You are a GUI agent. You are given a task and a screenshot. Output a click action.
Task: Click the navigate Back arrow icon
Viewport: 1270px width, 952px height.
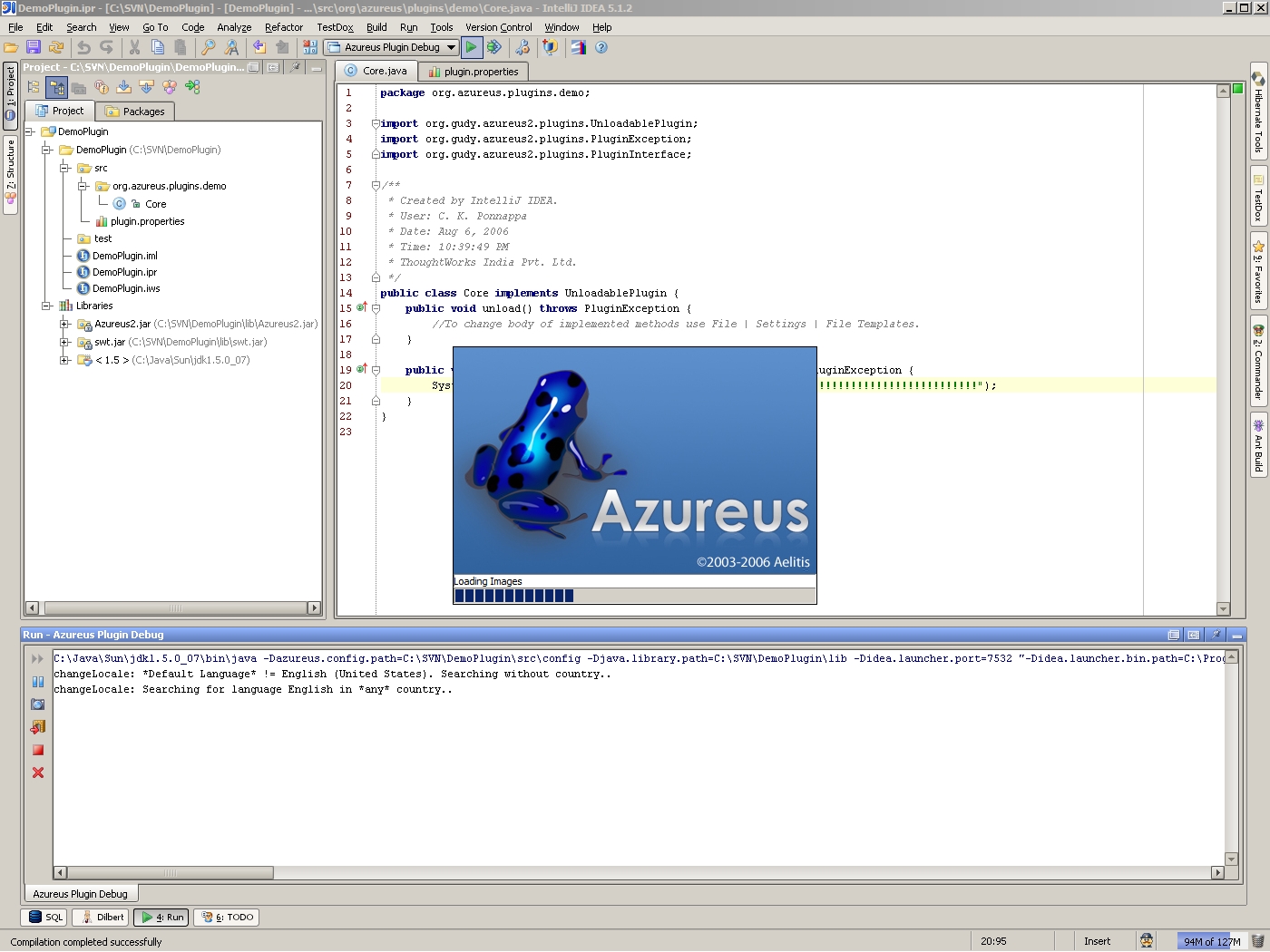tap(259, 47)
